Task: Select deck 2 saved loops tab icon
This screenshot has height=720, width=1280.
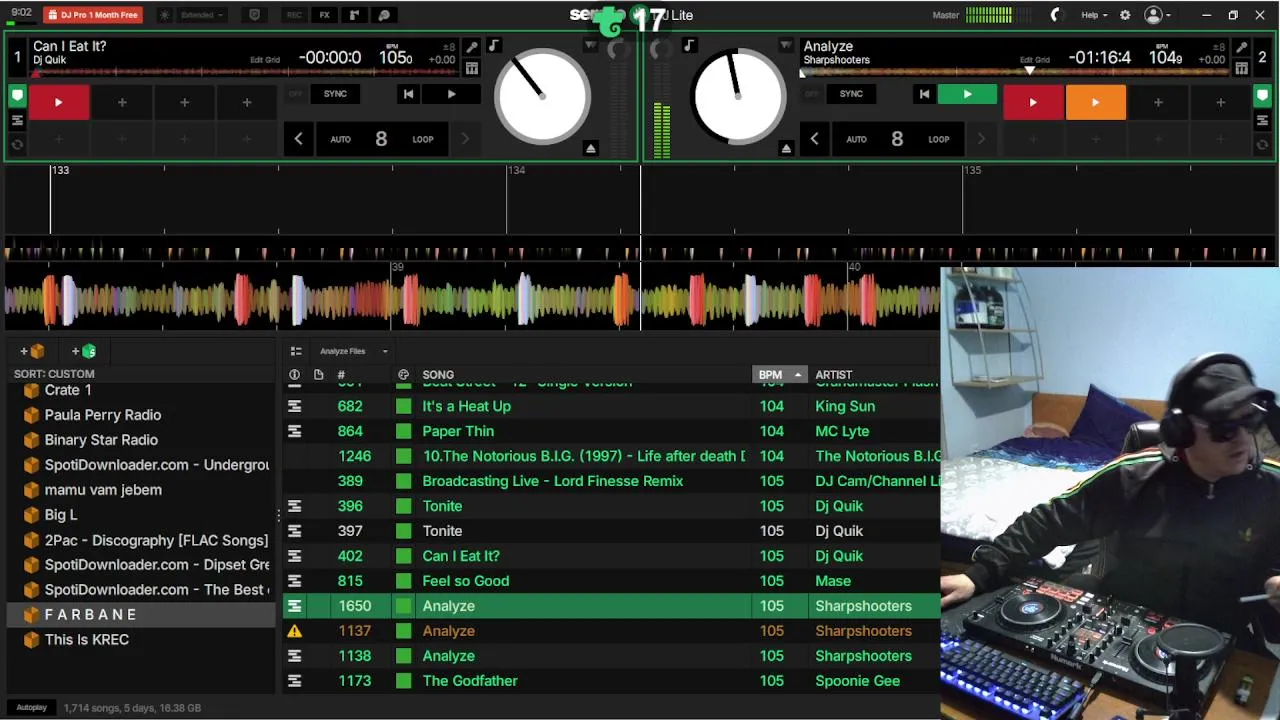Action: coord(1262,120)
